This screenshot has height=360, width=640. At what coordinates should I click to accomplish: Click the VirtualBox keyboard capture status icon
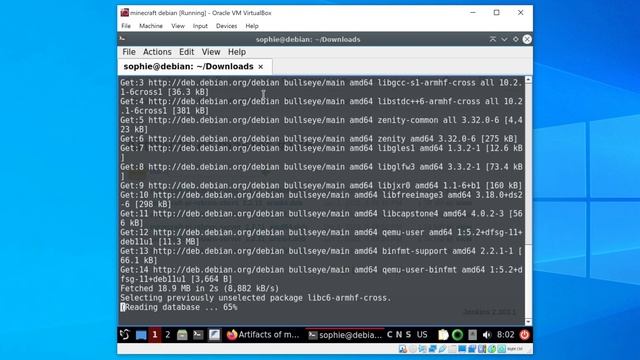[x=502, y=349]
